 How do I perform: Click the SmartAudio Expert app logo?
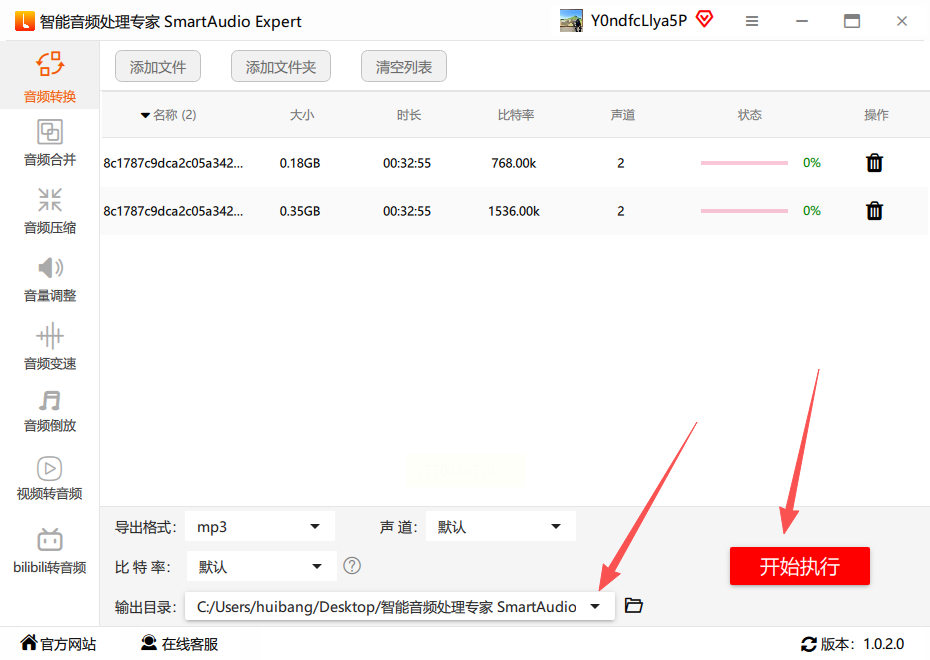pyautogui.click(x=24, y=21)
